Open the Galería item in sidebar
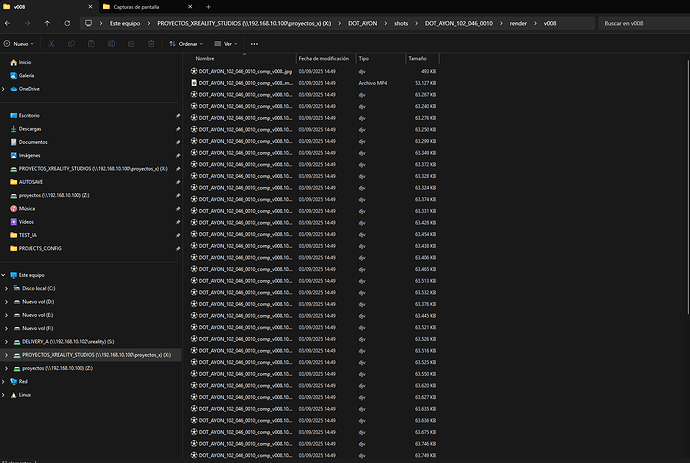 26,75
